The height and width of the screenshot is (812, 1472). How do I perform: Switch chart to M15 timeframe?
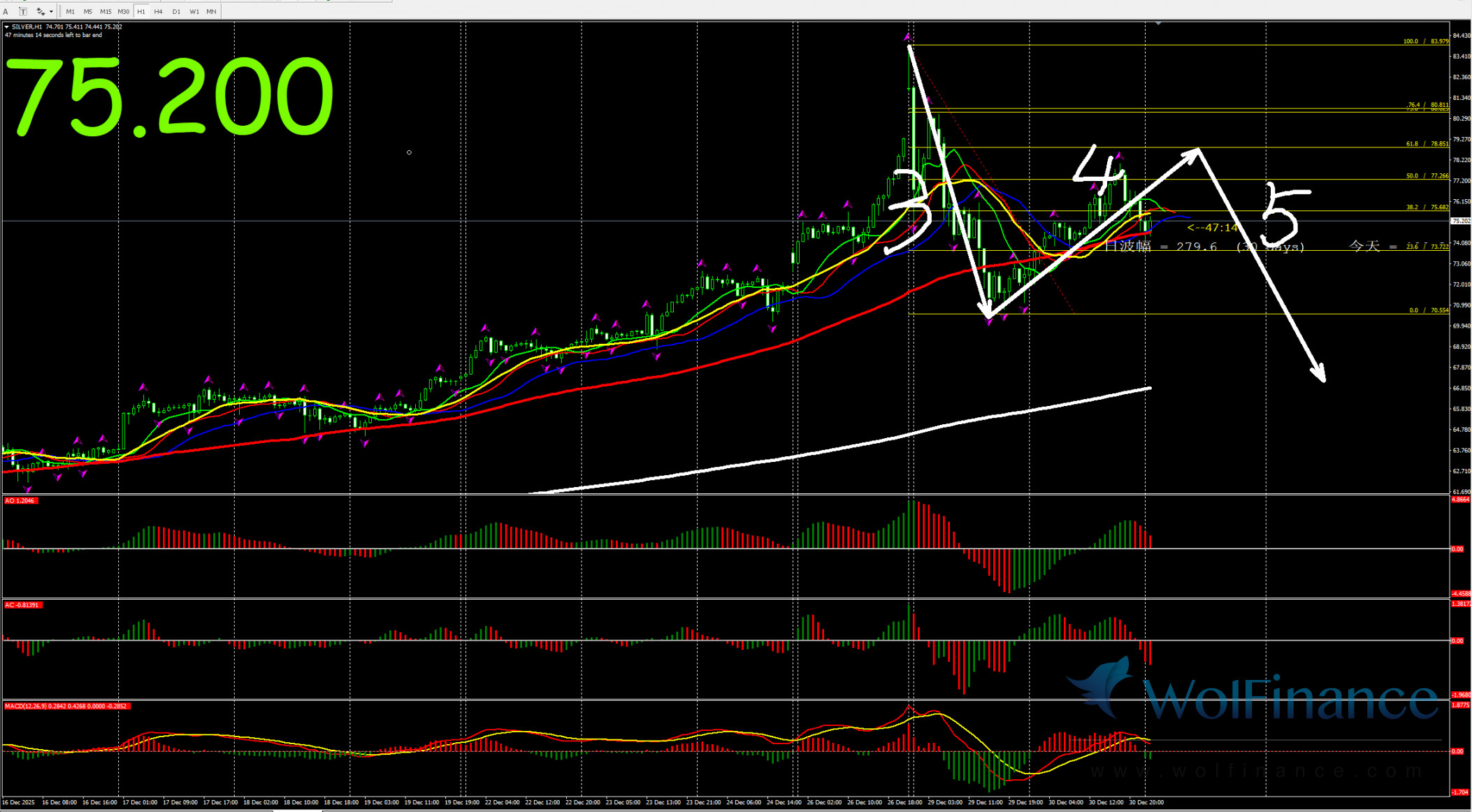[x=106, y=11]
